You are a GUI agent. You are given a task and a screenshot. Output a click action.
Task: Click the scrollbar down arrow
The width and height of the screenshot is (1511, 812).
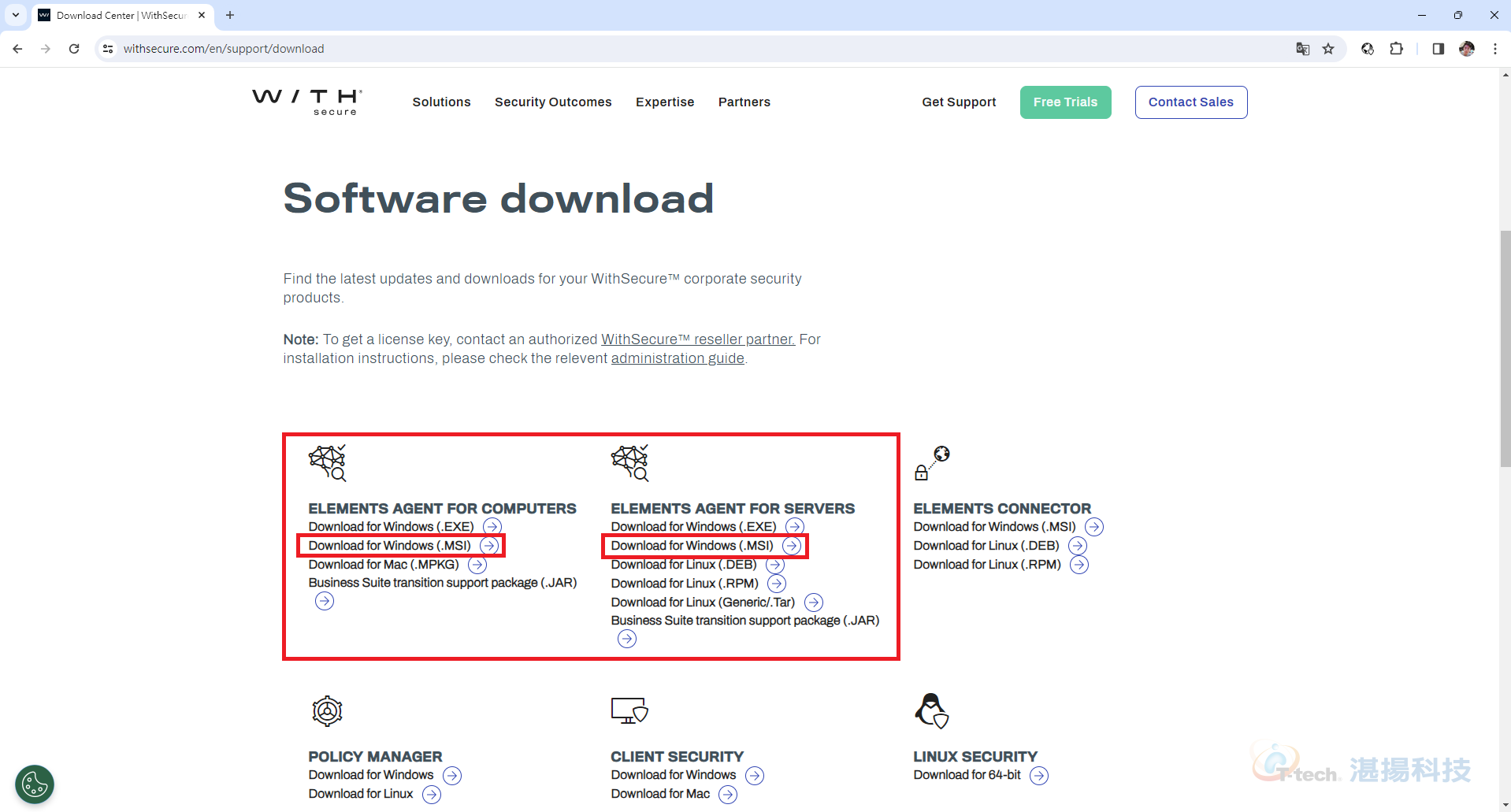coord(1505,806)
